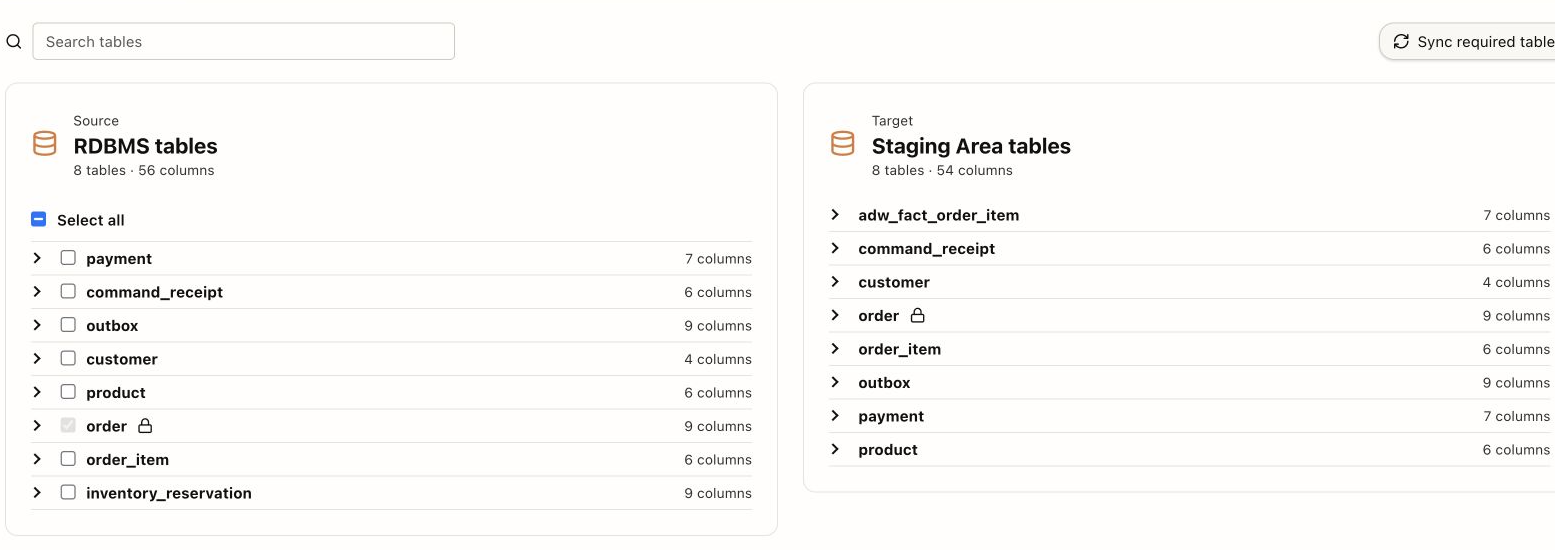The image size is (1555, 550).
Task: Click the '8 tables · 56 columns' summary
Action: tap(144, 170)
